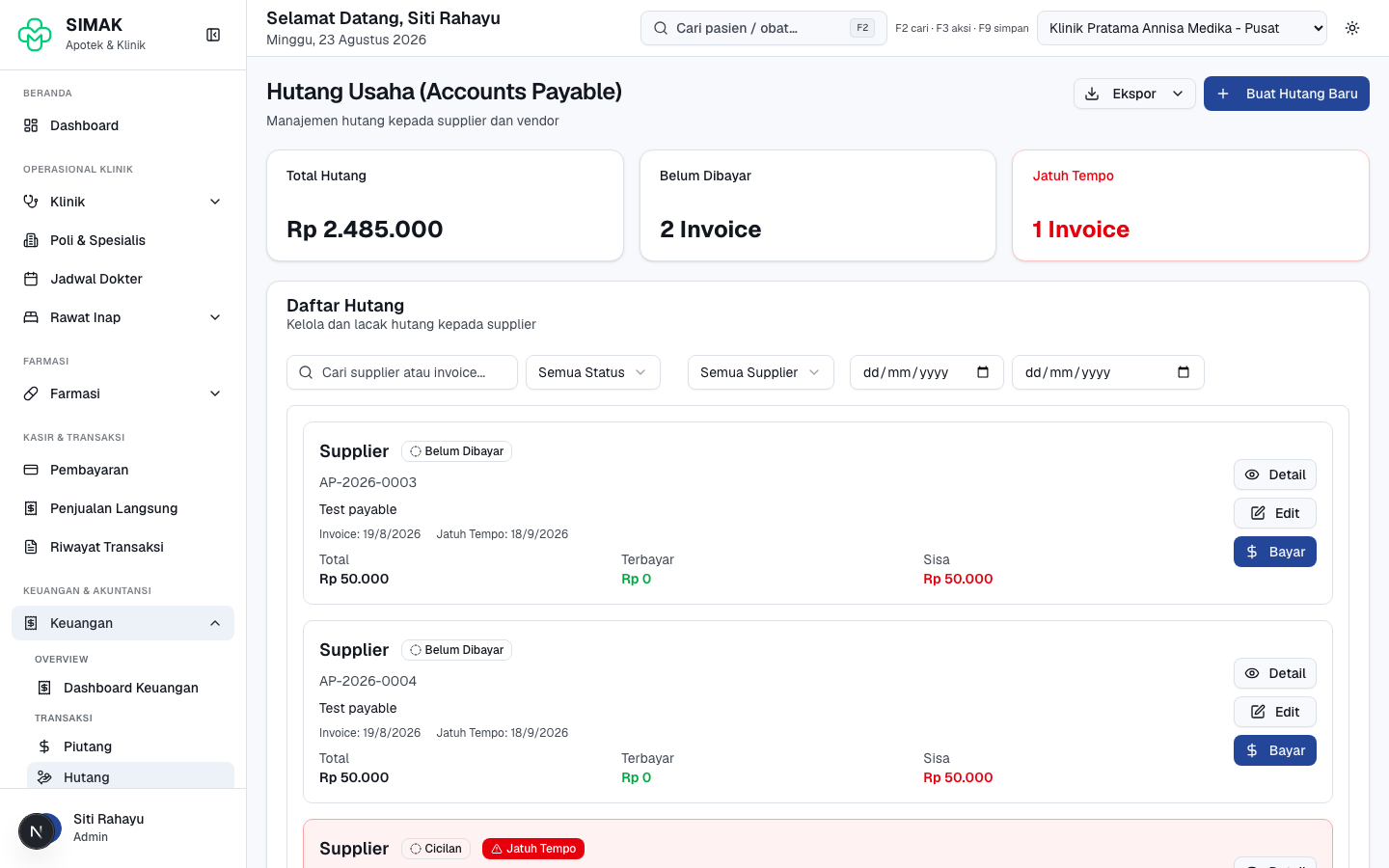Open the second date field calendar picker
1389x868 pixels.
pos(1184,372)
